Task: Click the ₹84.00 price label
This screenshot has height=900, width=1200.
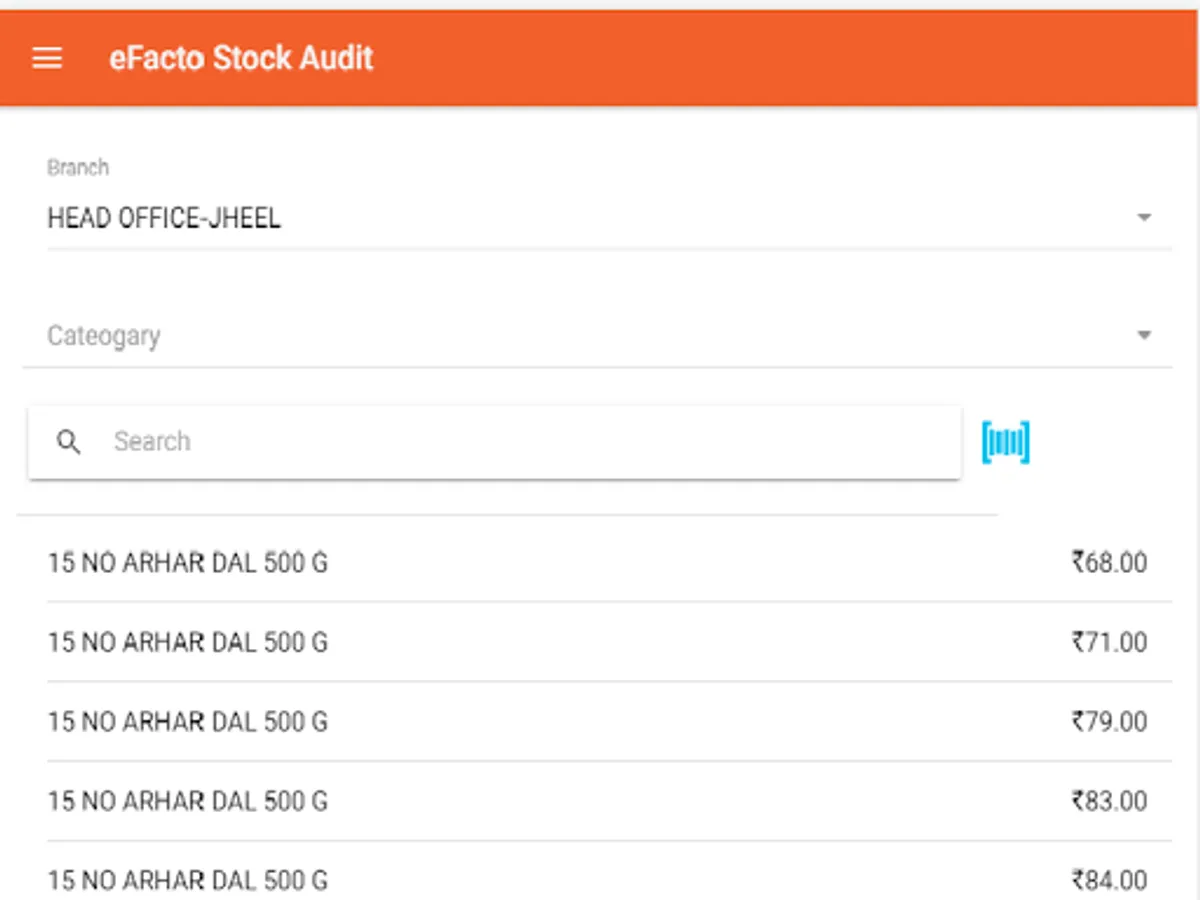Action: tap(1109, 880)
